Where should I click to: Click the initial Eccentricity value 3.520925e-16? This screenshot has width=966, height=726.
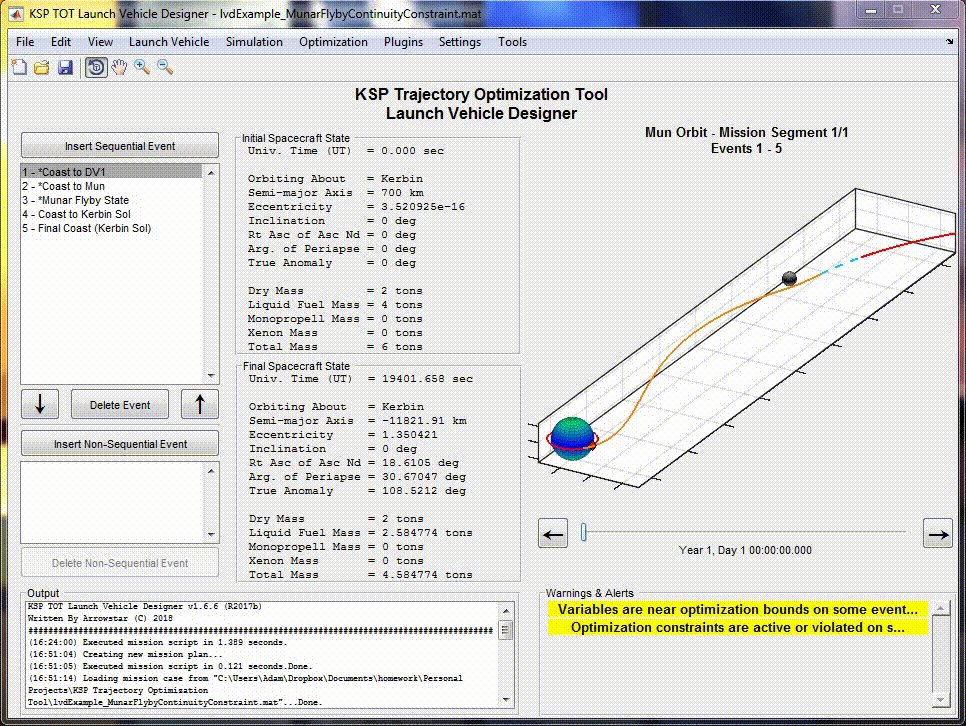click(x=423, y=206)
